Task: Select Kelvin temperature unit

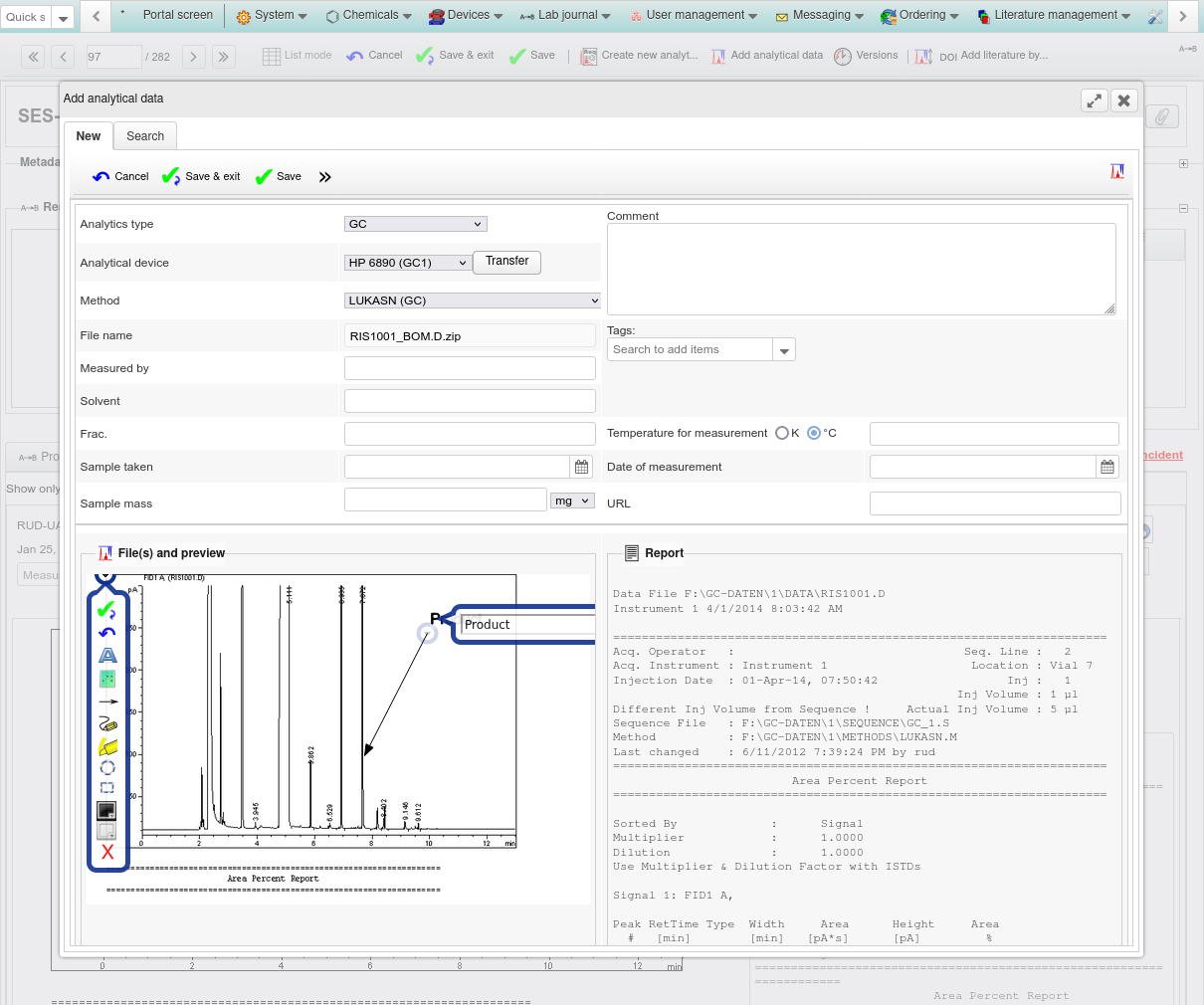Action: coord(782,433)
